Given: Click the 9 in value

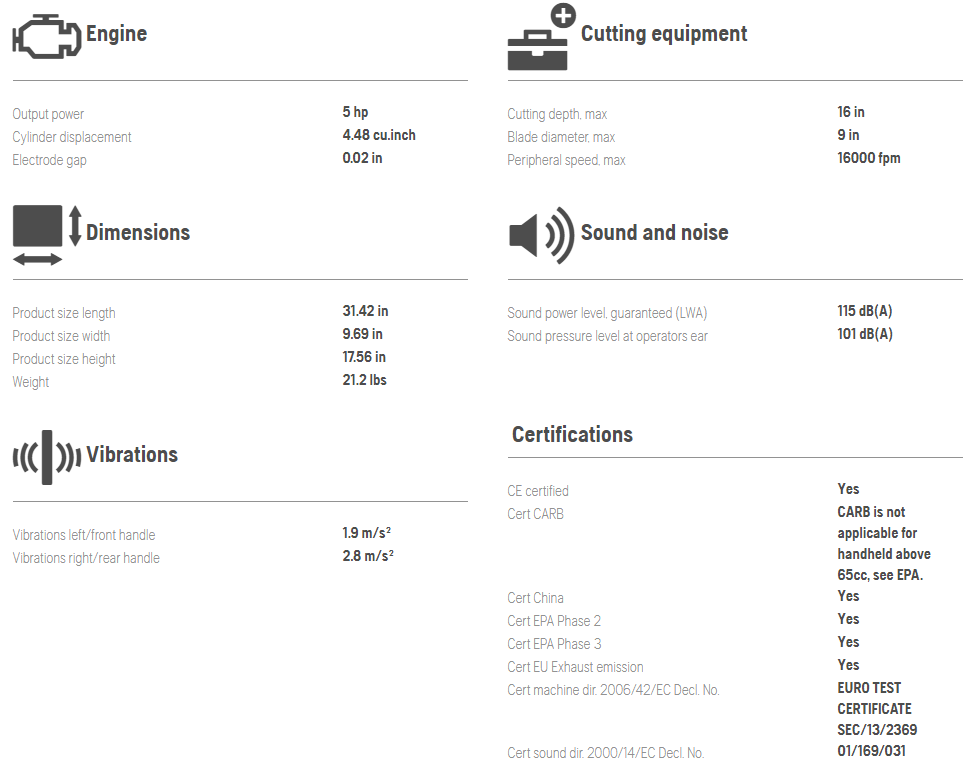Looking at the screenshot, I should [849, 135].
